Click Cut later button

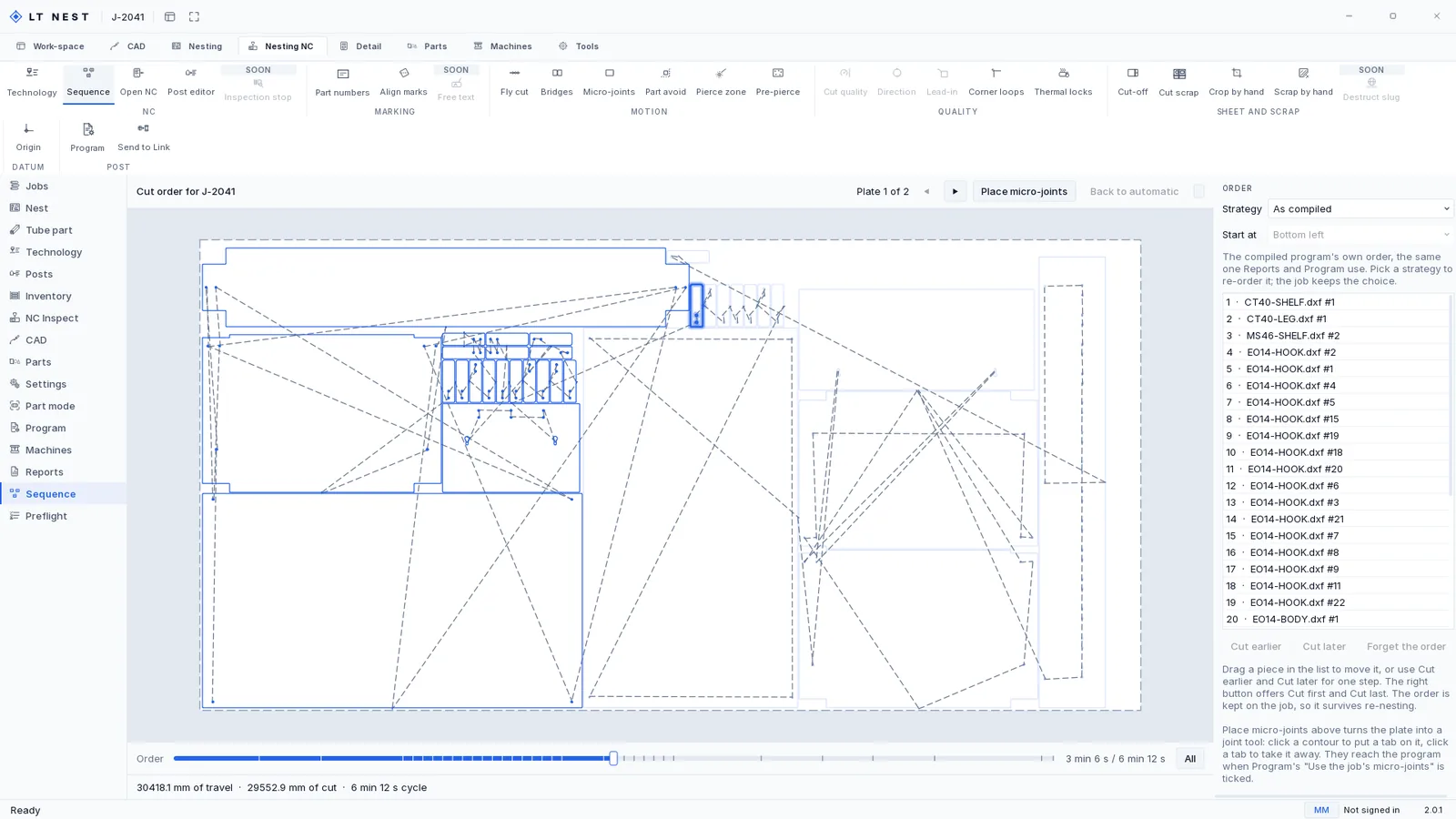coord(1323,647)
